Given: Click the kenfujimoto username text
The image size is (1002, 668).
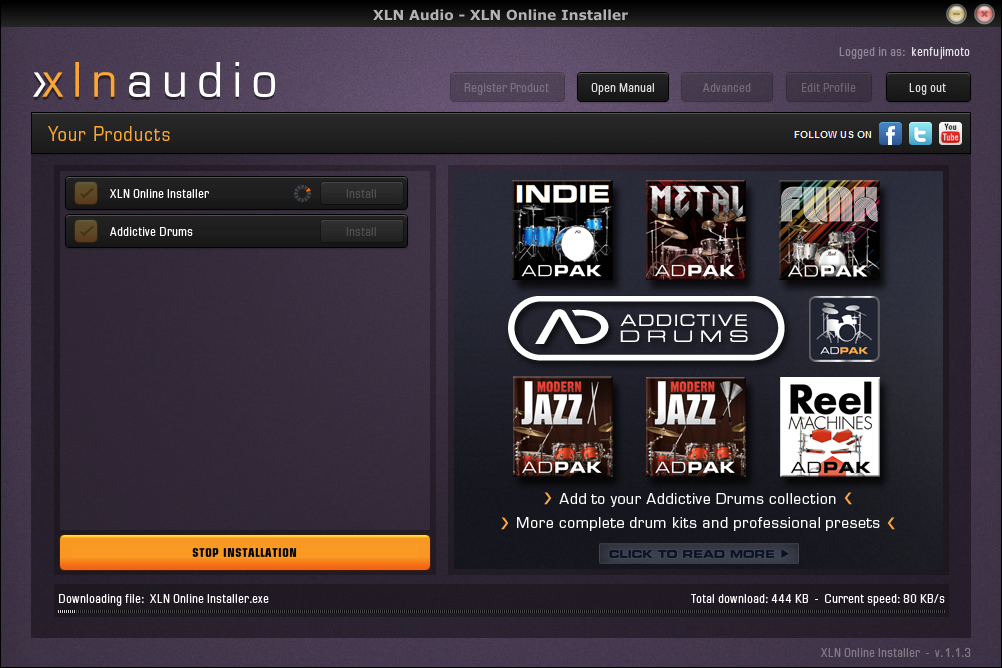Looking at the screenshot, I should [940, 52].
